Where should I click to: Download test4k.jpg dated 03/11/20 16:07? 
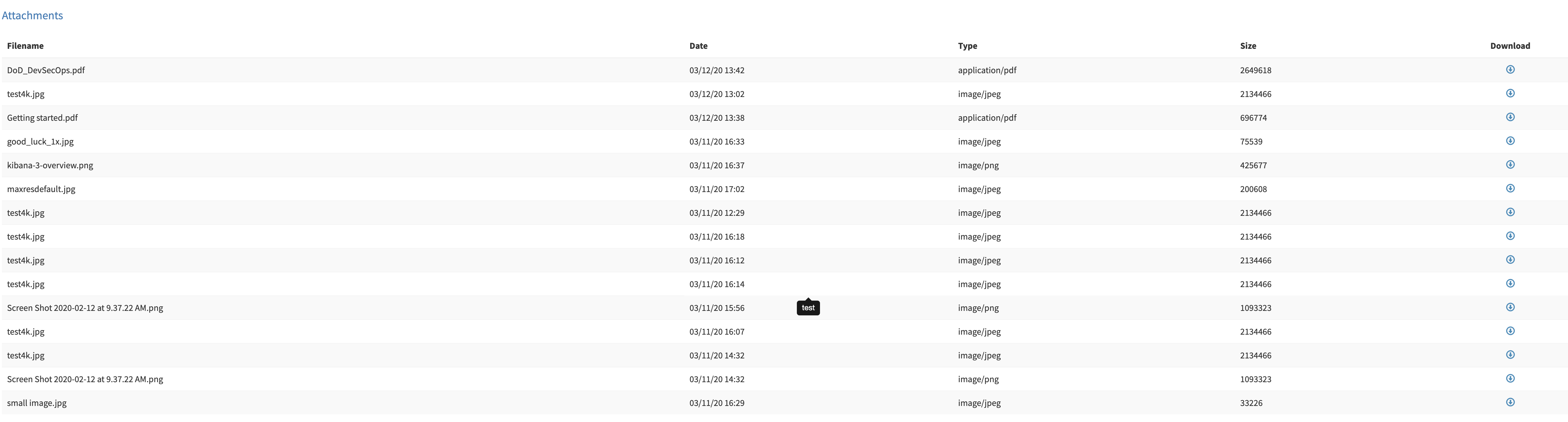[x=1510, y=331]
